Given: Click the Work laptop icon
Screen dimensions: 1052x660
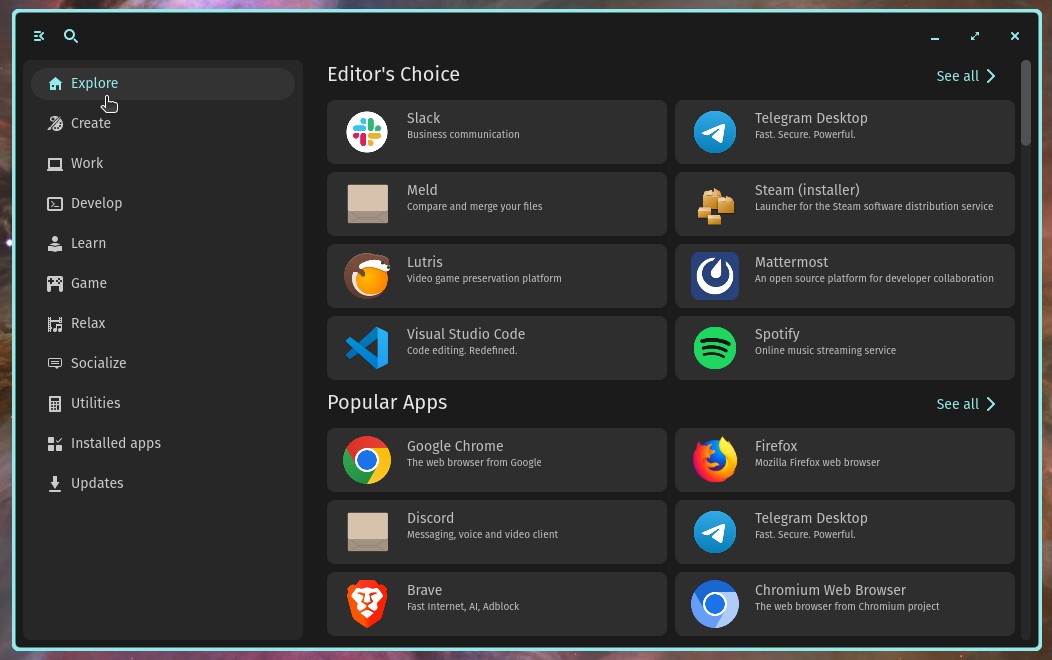Looking at the screenshot, I should (x=55, y=164).
